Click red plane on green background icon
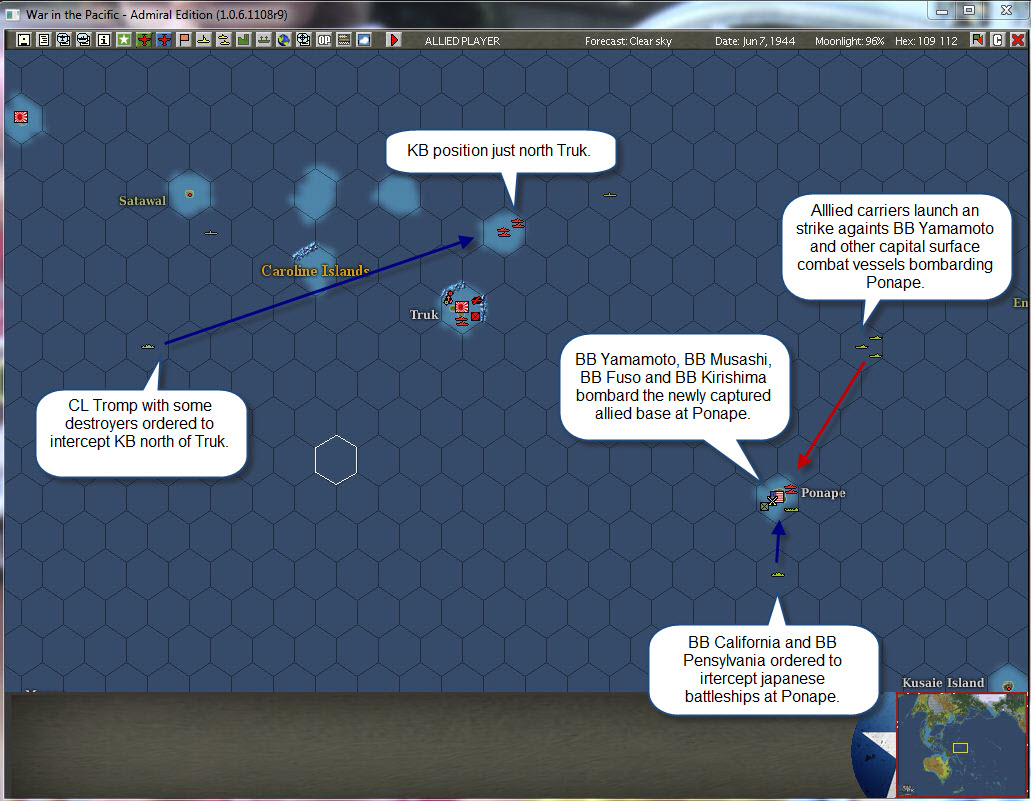The width and height of the screenshot is (1031, 801). [144, 40]
